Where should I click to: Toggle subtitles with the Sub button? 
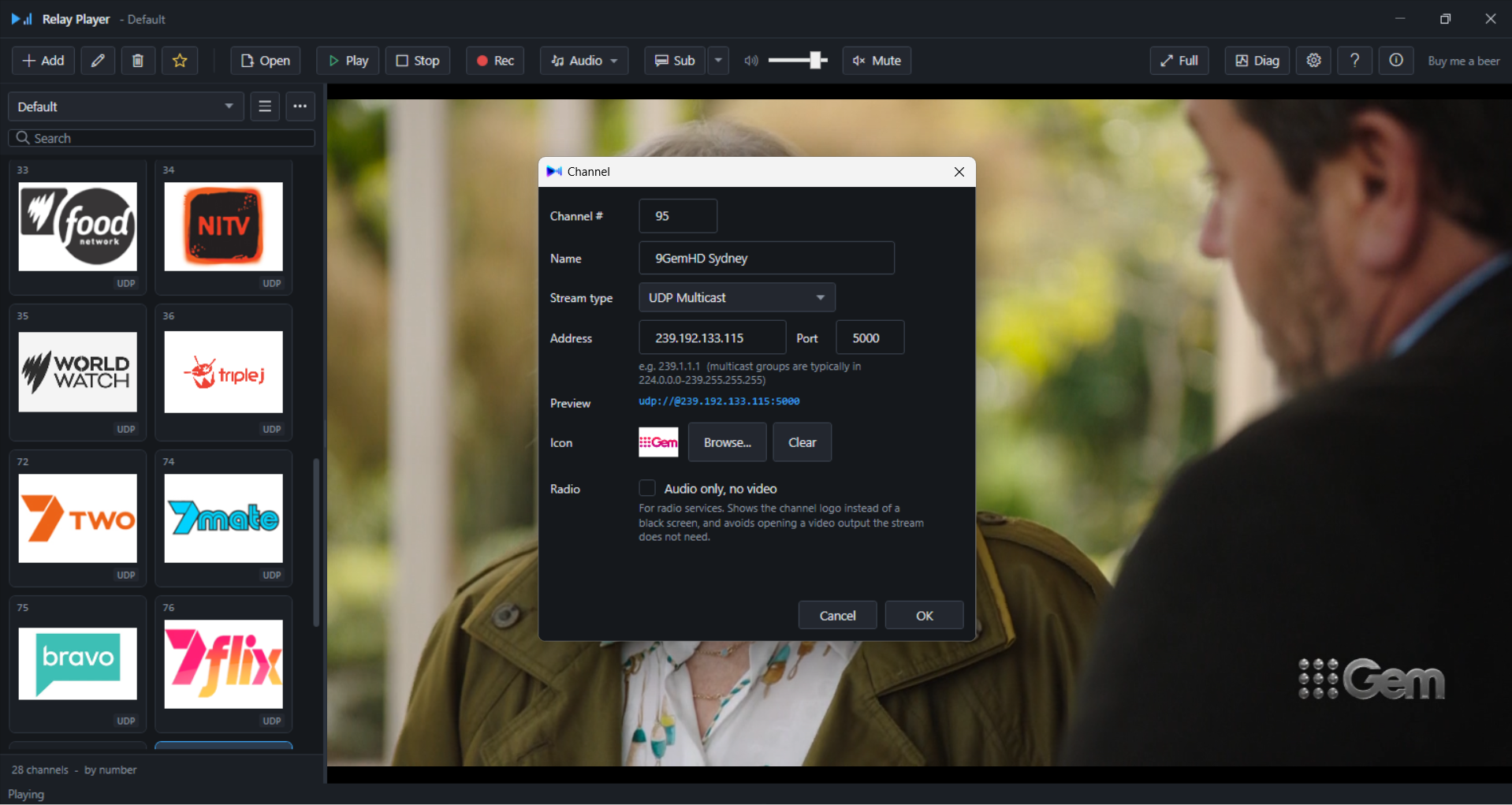[x=675, y=61]
